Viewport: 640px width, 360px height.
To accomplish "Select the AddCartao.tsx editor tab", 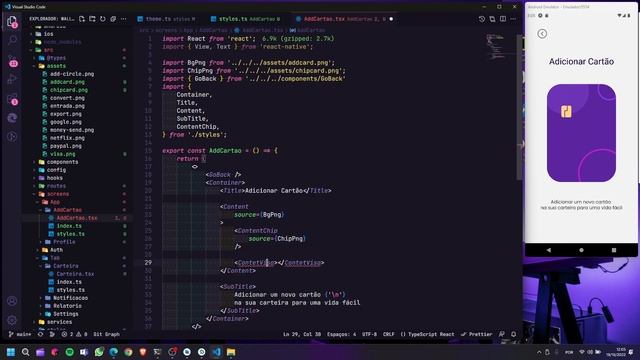I will [x=345, y=19].
